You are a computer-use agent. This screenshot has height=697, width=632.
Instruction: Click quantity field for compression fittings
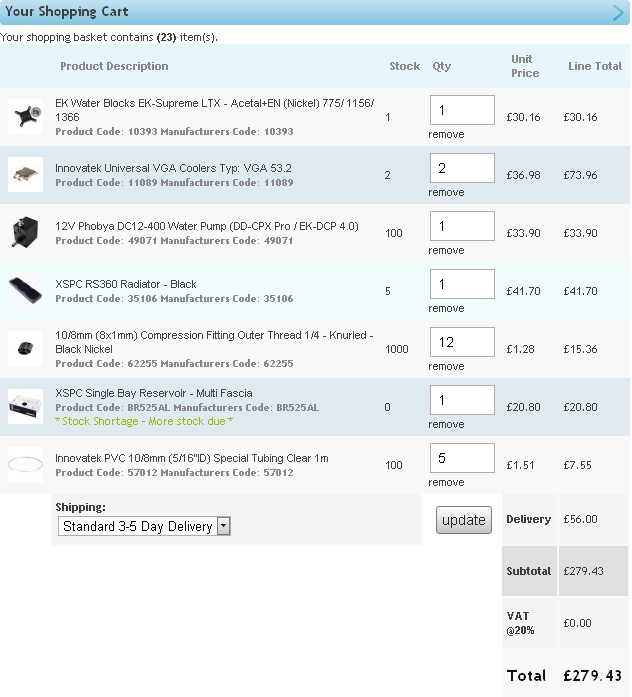tap(462, 342)
